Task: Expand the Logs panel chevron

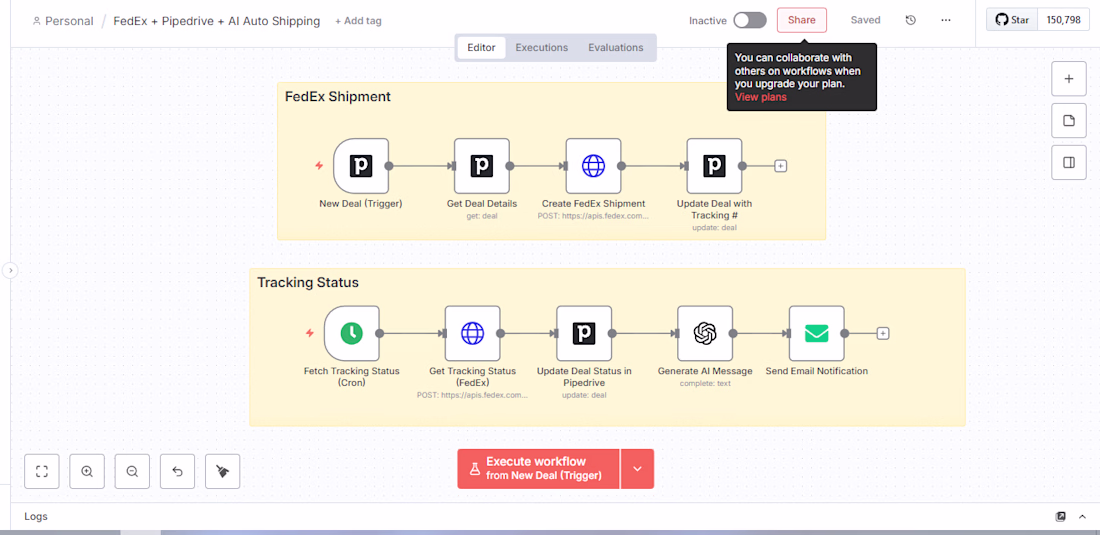Action: point(1082,516)
